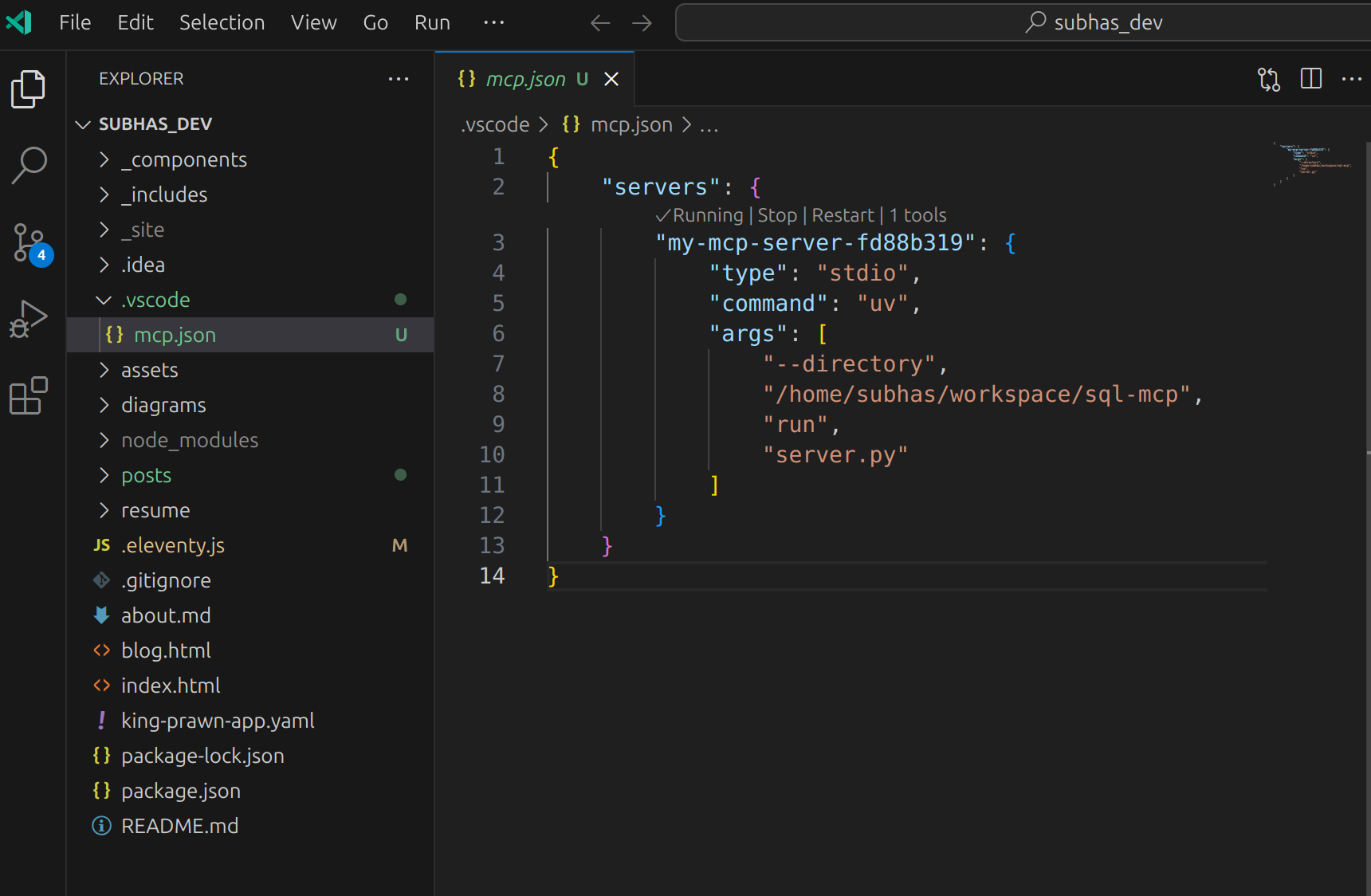
Task: Stop the MCP server via code lens
Action: tap(777, 215)
